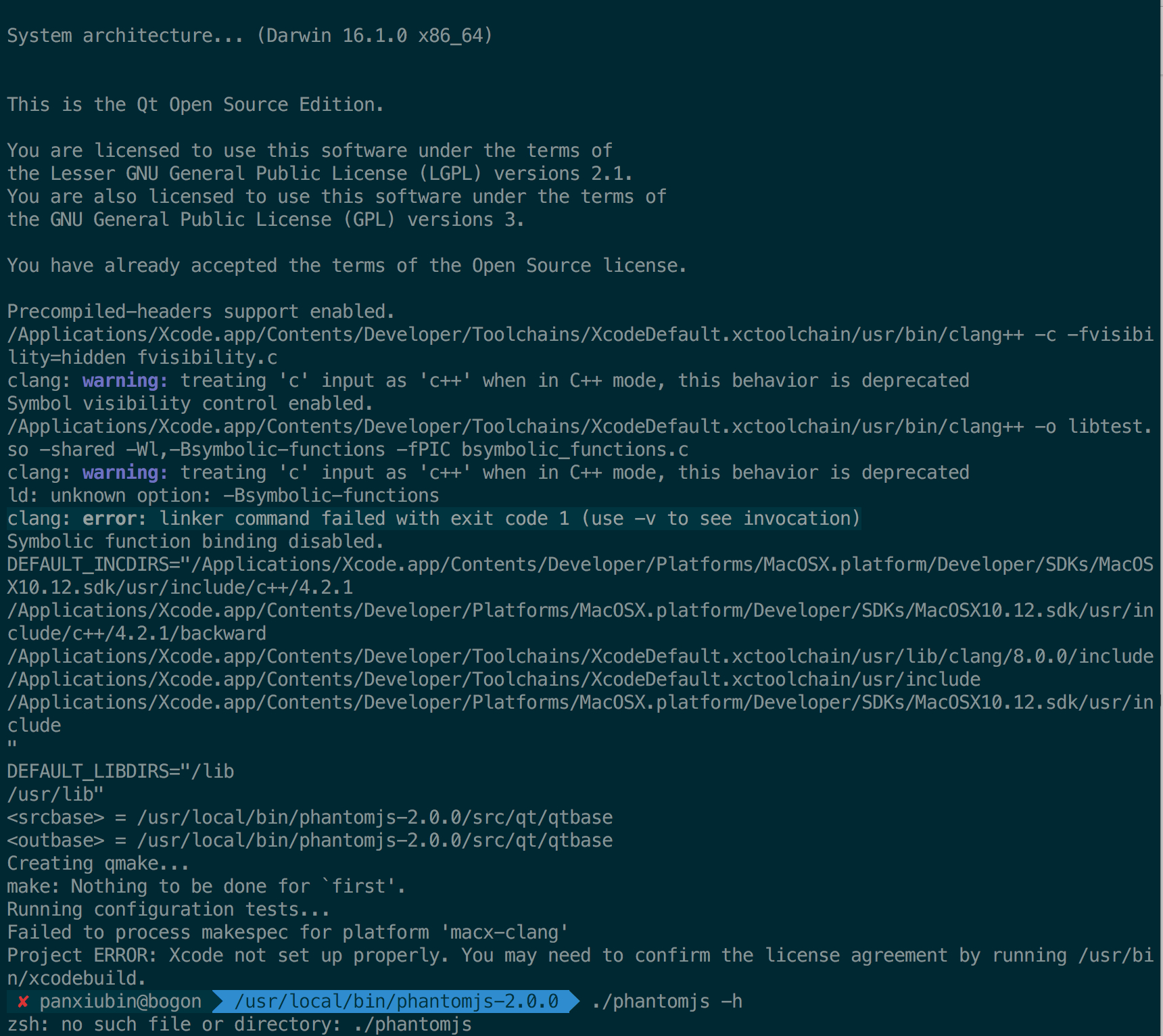Click path line ending 'XcodeDefault.xctoolchain/usr/include'
The height and width of the screenshot is (1036, 1163).
[x=494, y=680]
